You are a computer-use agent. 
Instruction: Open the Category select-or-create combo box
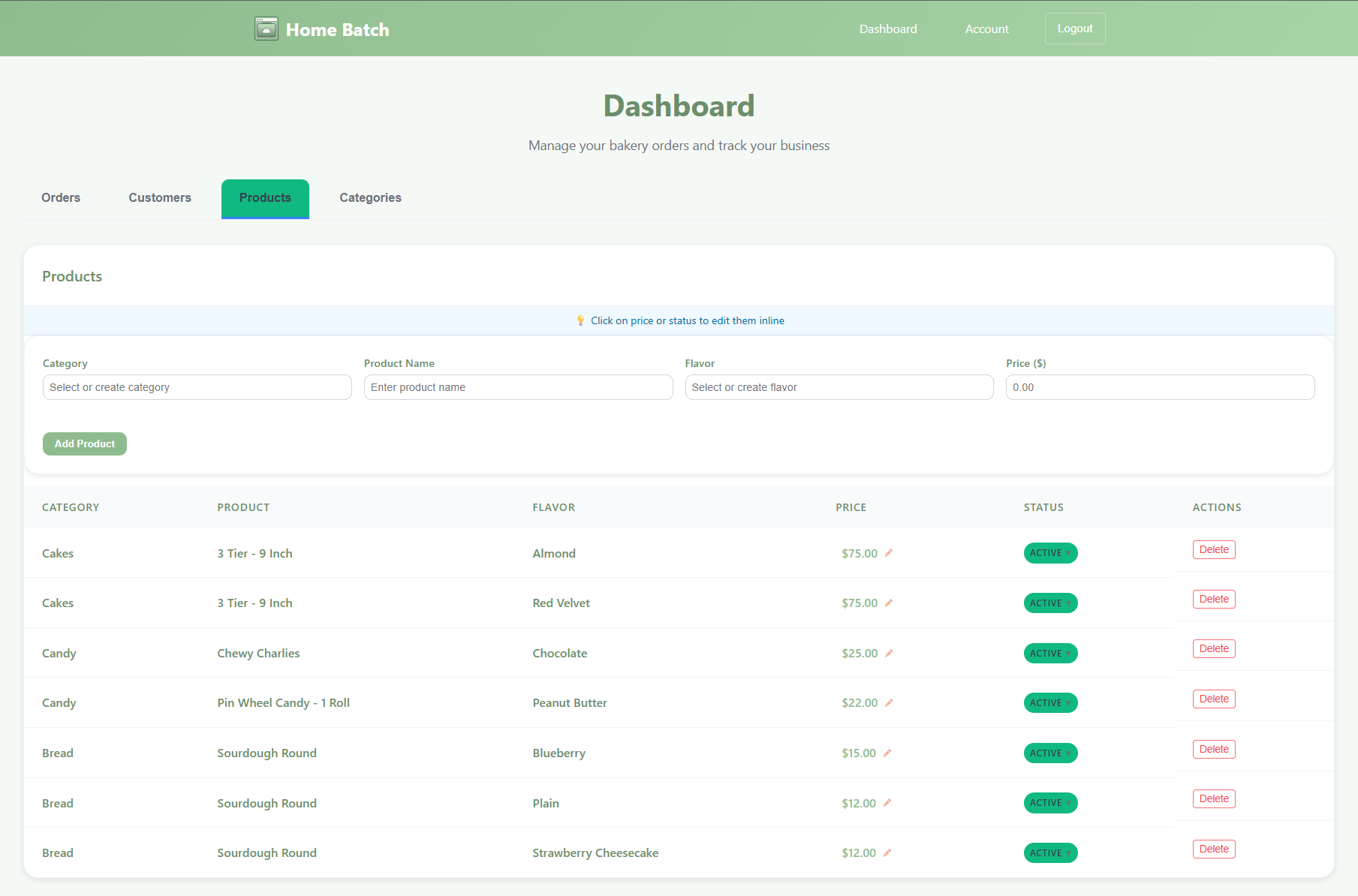[x=197, y=387]
